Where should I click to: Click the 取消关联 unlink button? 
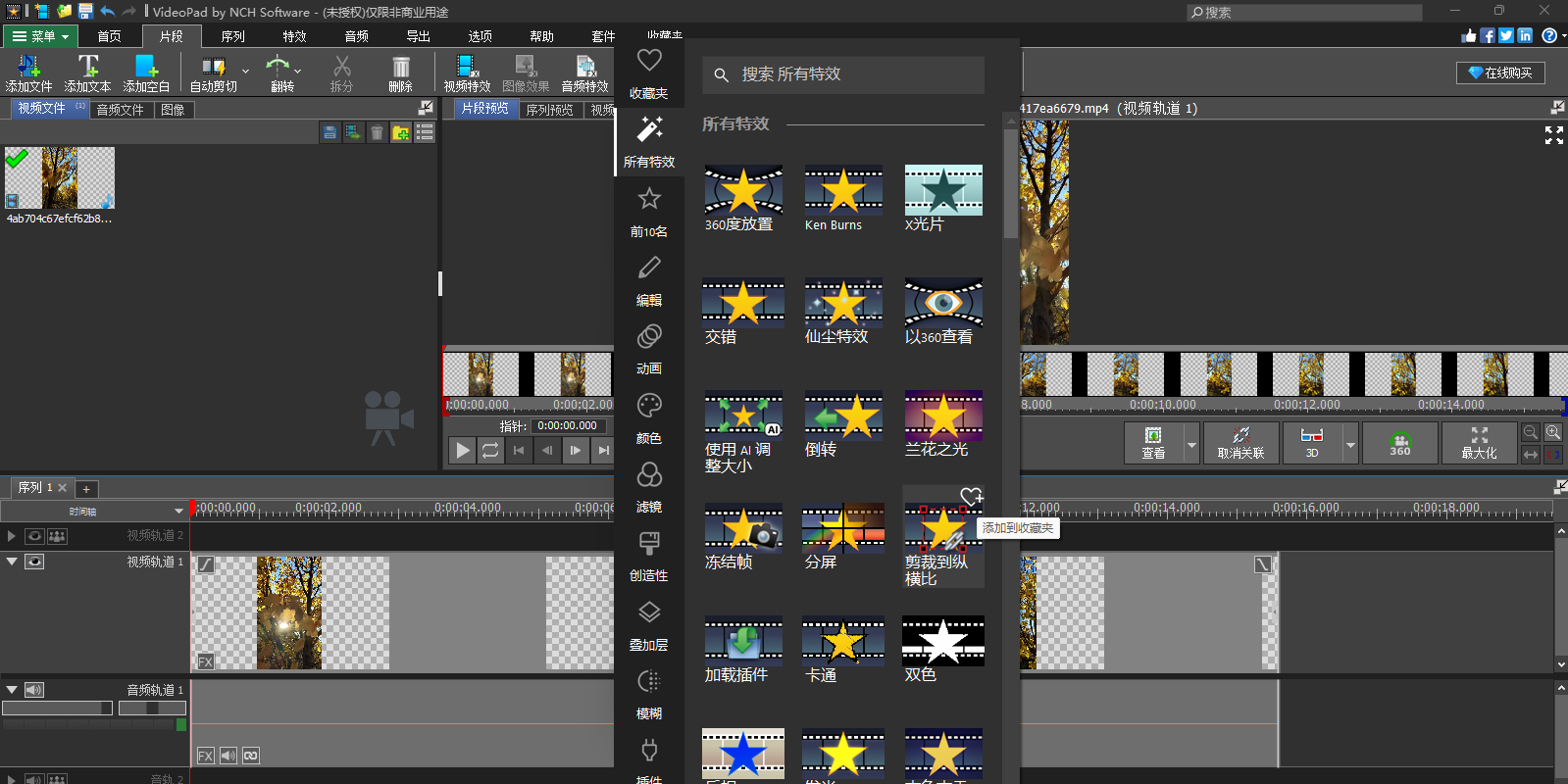1240,443
